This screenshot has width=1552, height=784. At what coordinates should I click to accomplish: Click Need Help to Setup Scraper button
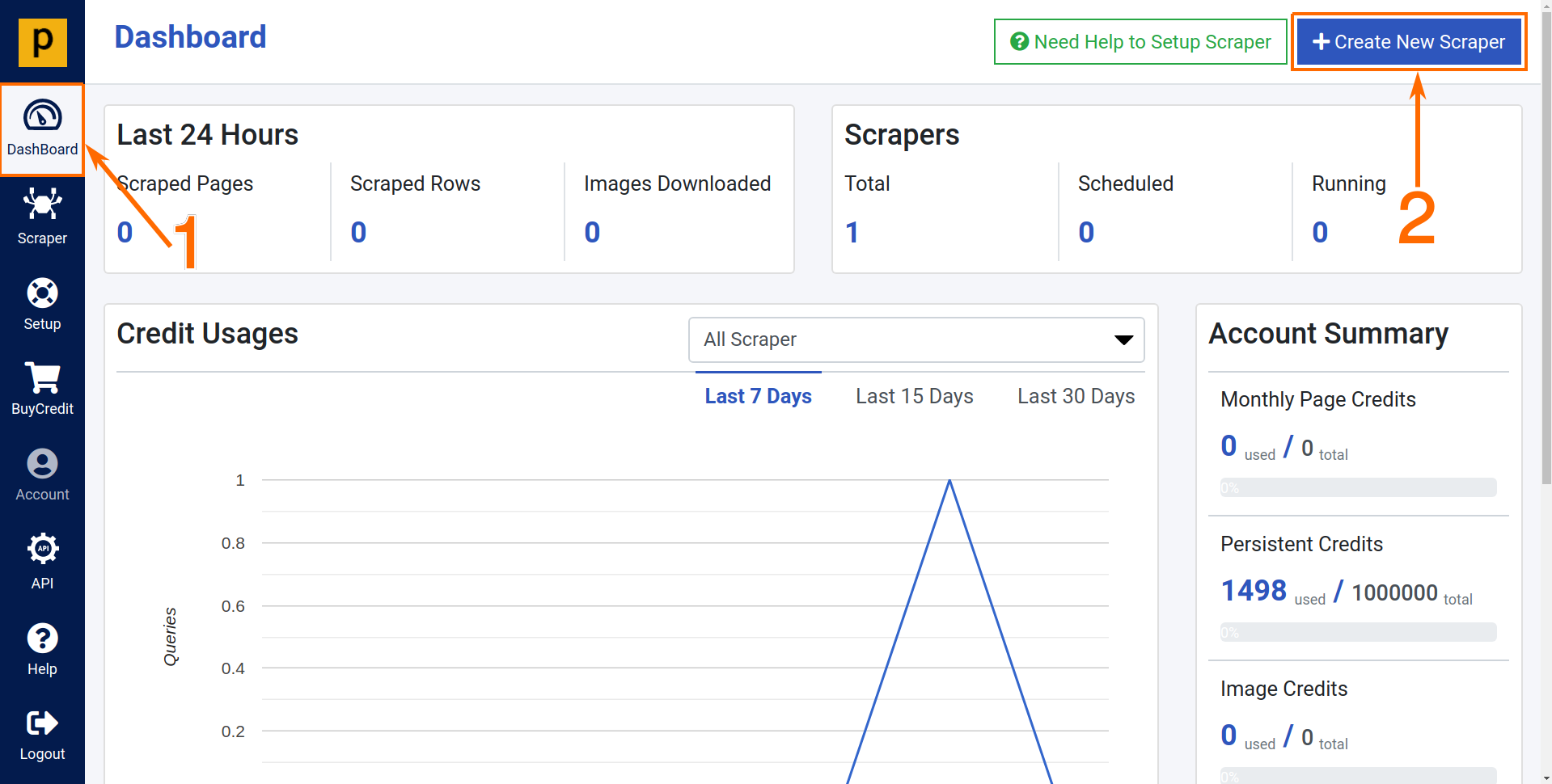[1140, 42]
